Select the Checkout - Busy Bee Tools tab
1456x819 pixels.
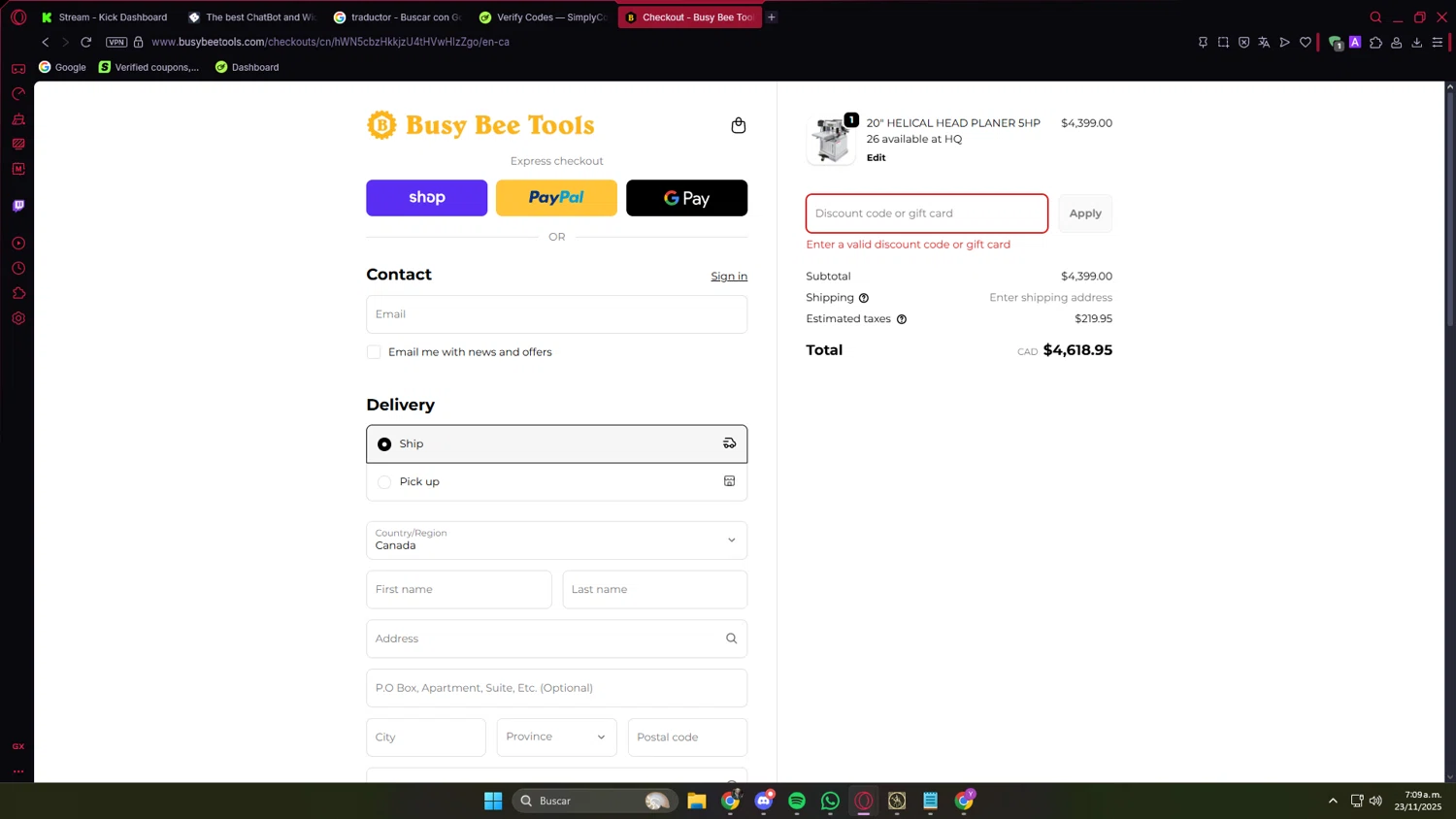[690, 17]
